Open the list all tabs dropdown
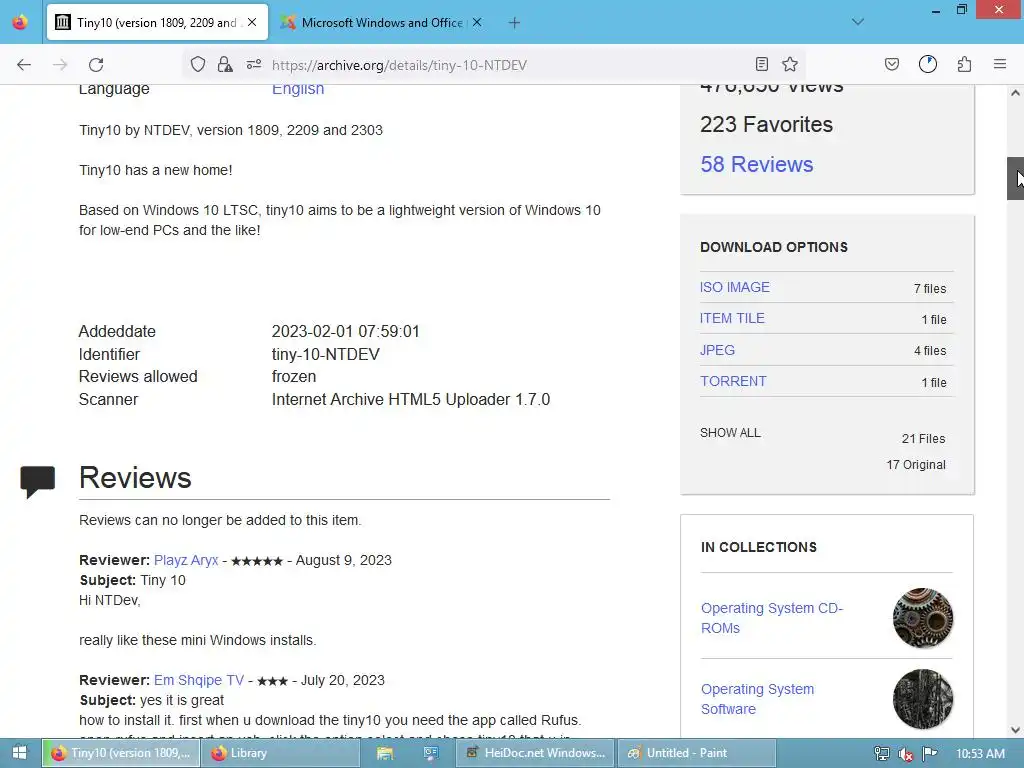 [x=858, y=22]
